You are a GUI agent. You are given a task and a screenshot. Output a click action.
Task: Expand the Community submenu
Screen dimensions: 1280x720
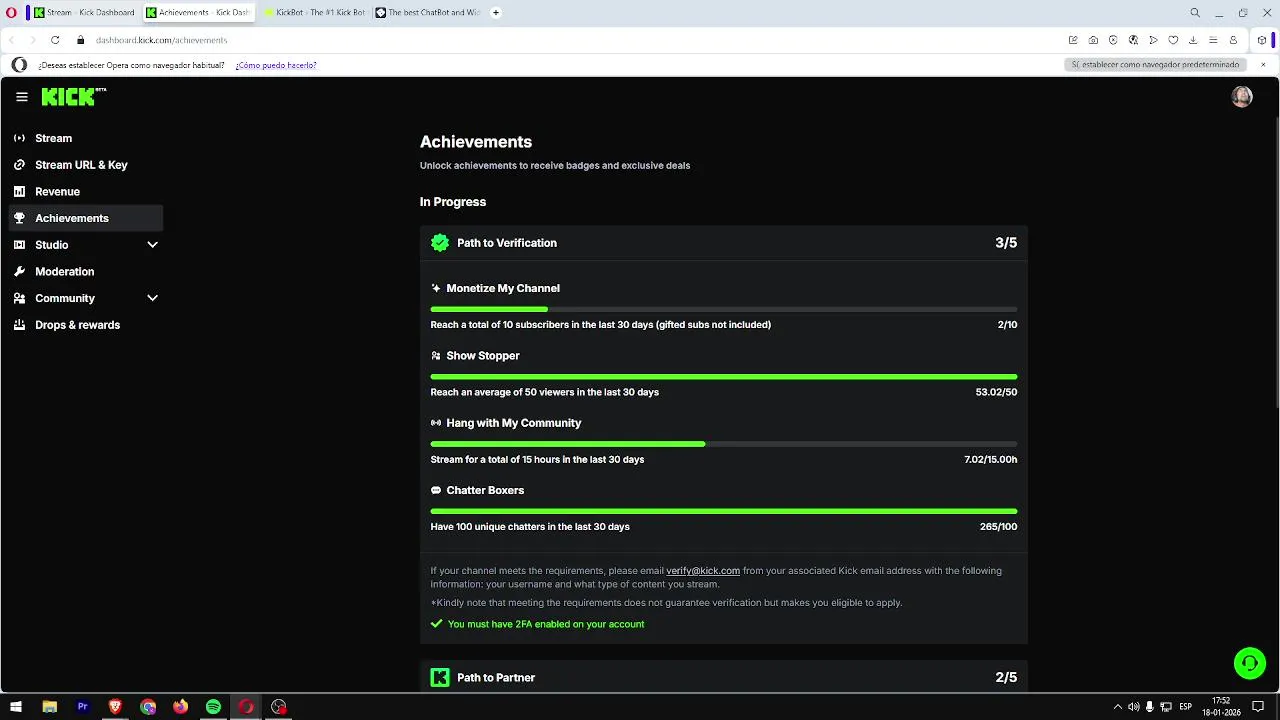click(x=152, y=298)
